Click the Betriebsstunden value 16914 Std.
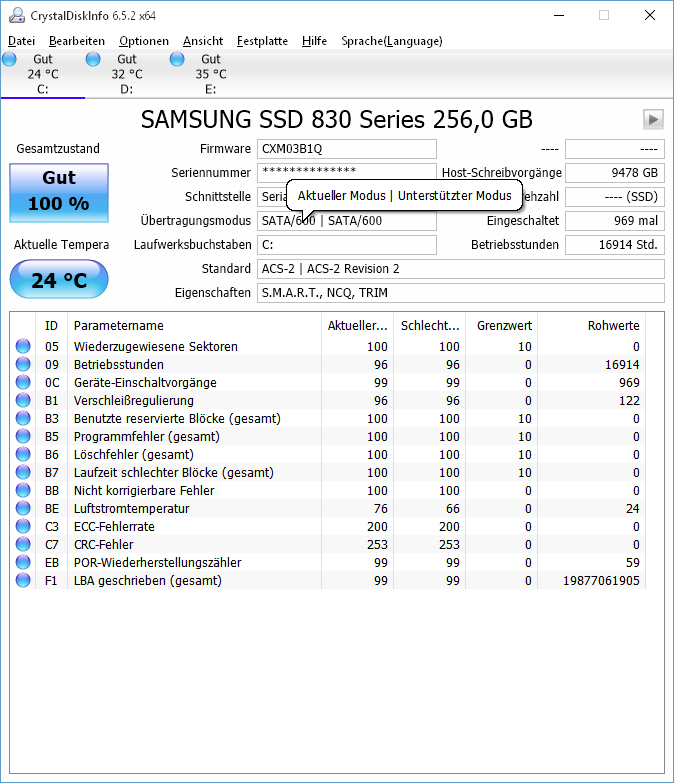Screen dimensions: 674x783 (x=615, y=245)
